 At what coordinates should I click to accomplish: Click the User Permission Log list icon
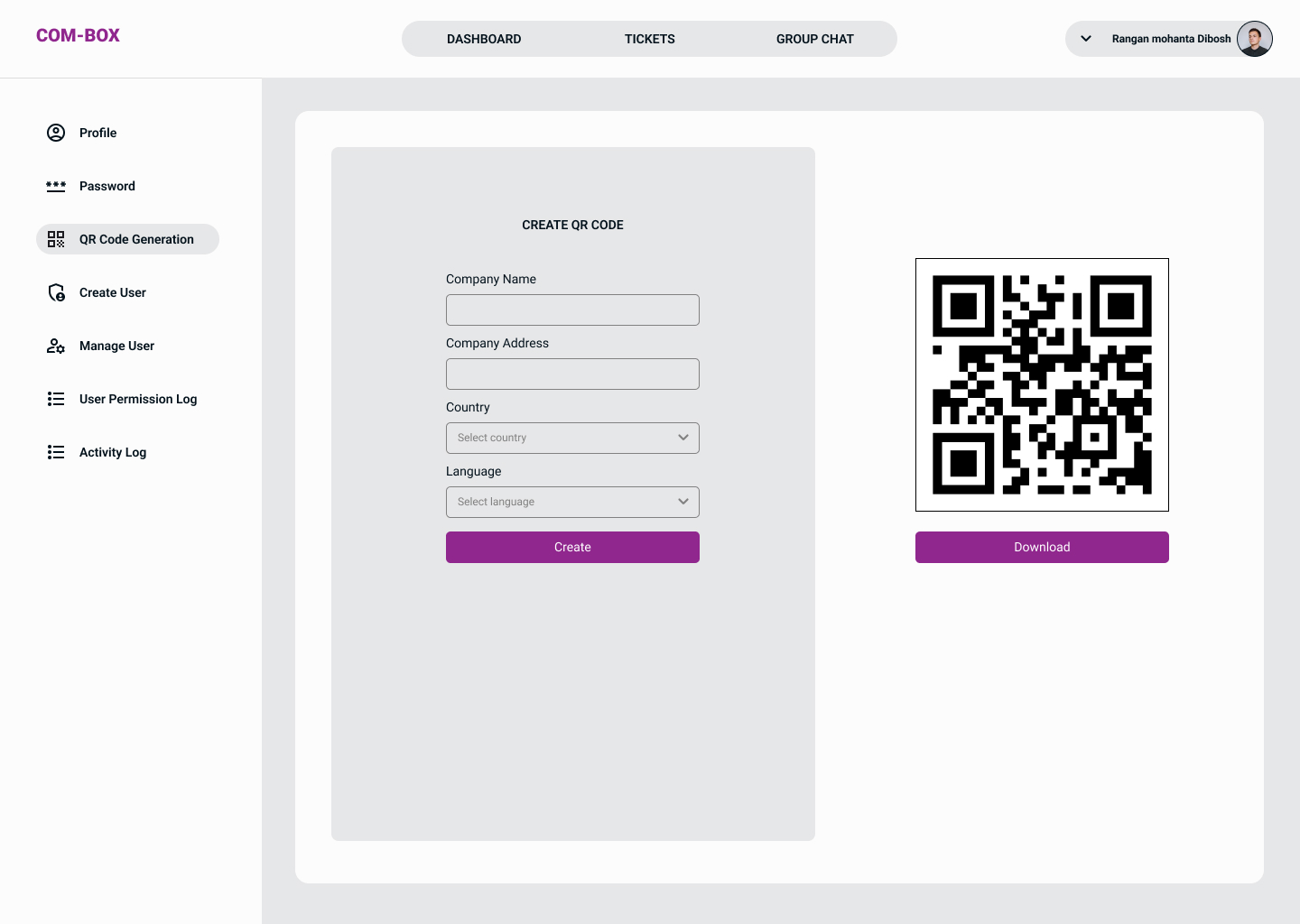pyautogui.click(x=56, y=399)
